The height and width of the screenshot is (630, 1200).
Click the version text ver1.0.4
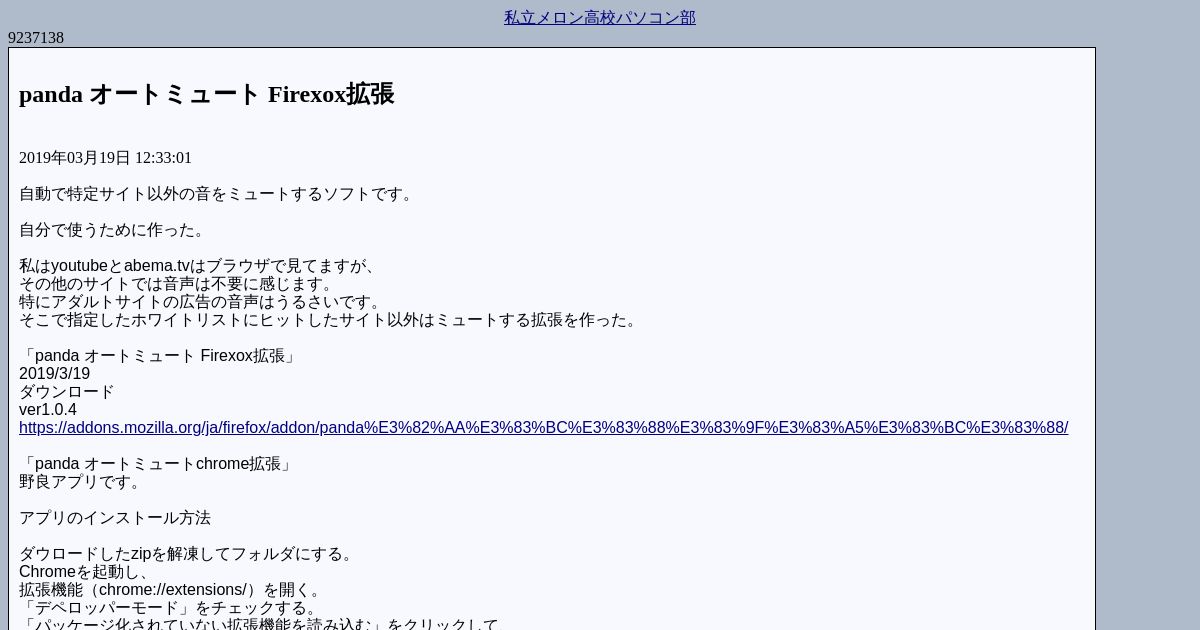point(48,410)
